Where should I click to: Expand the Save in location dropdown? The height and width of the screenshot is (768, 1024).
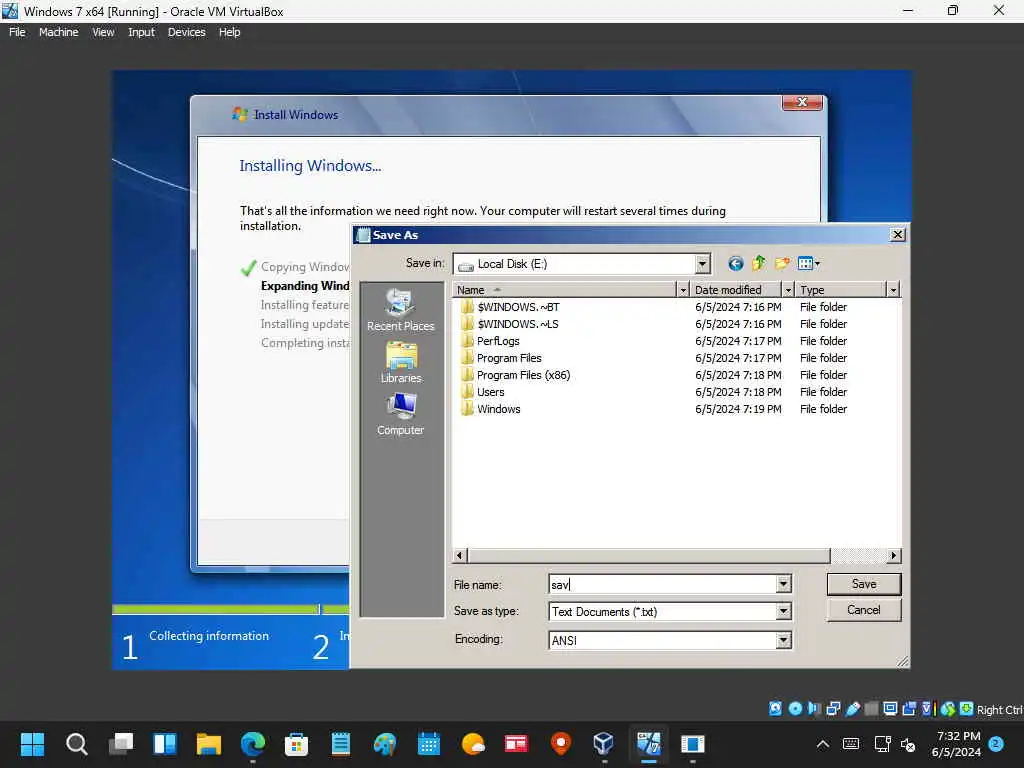(x=702, y=264)
